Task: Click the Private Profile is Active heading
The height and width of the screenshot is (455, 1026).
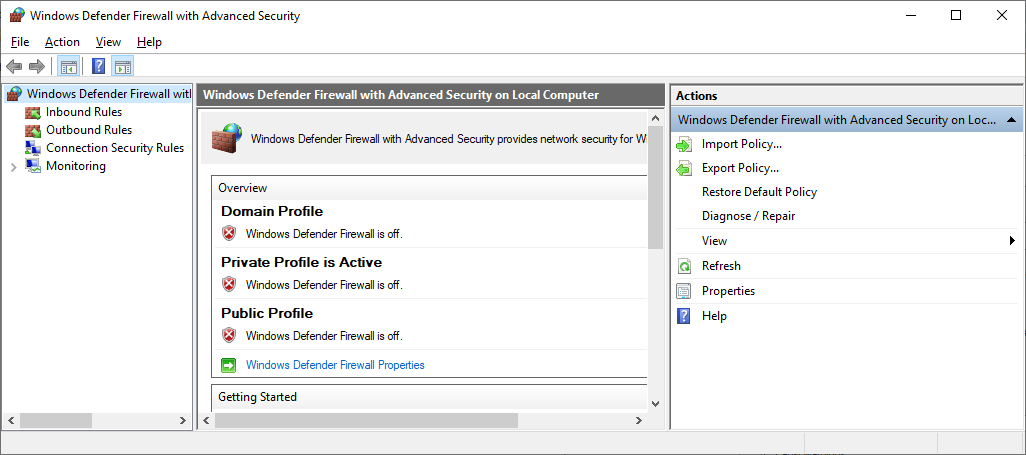Action: click(x=302, y=262)
